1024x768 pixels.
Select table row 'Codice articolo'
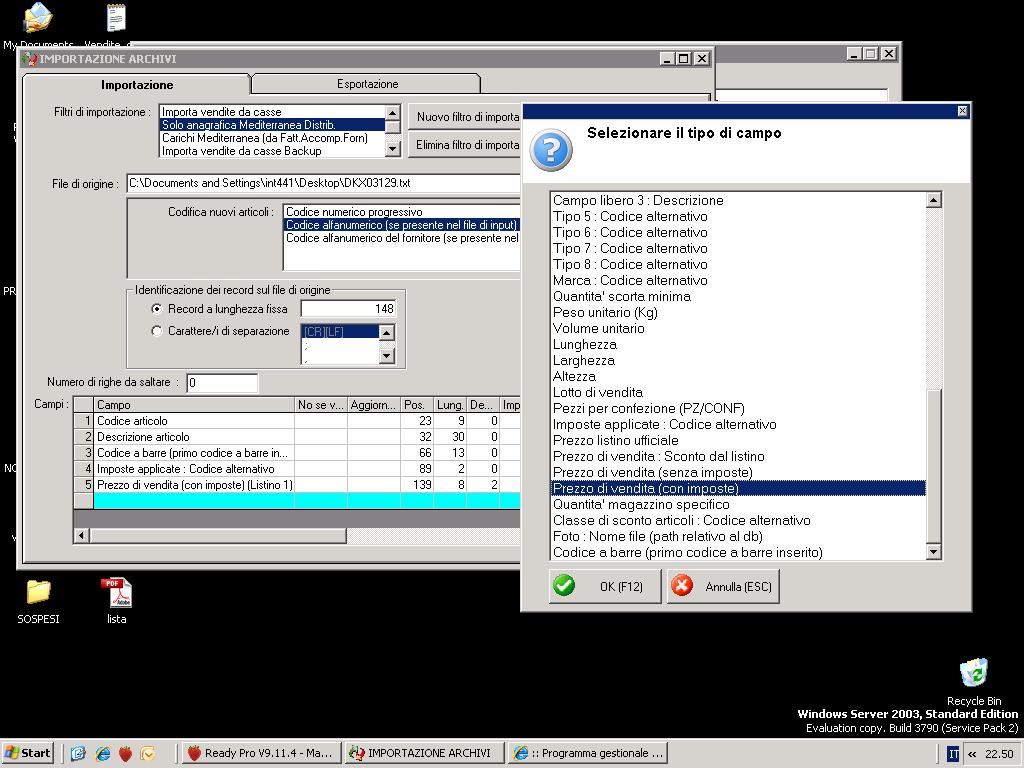(x=296, y=421)
